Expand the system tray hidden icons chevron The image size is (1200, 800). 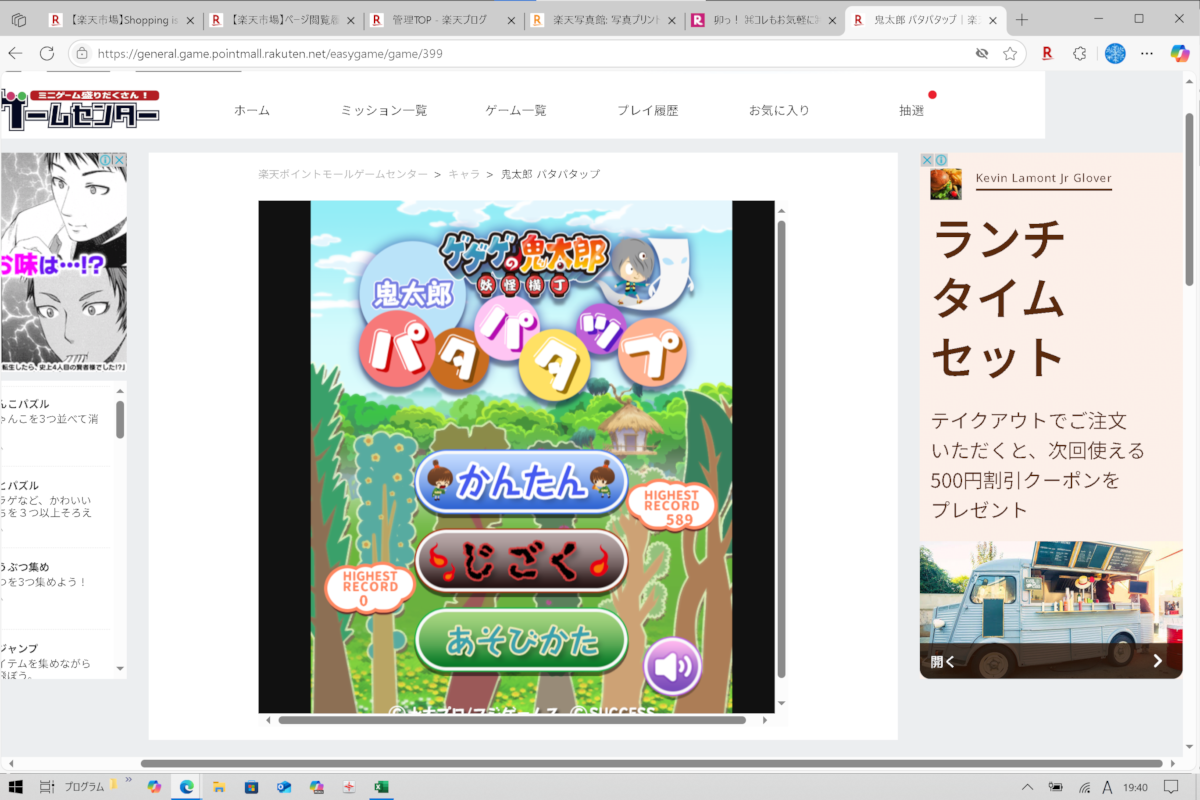(1027, 787)
